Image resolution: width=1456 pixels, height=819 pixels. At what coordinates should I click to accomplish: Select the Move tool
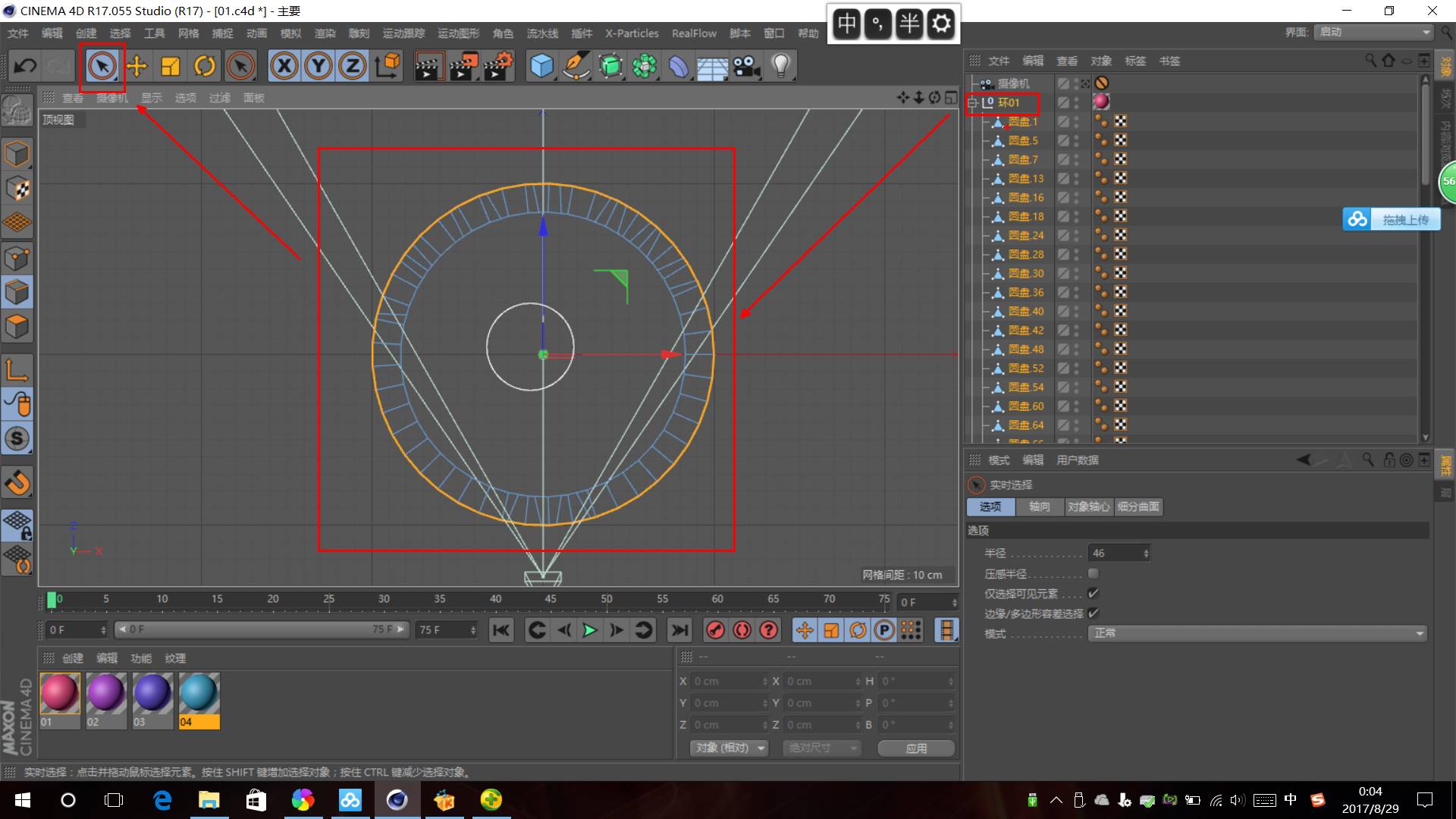pos(136,67)
